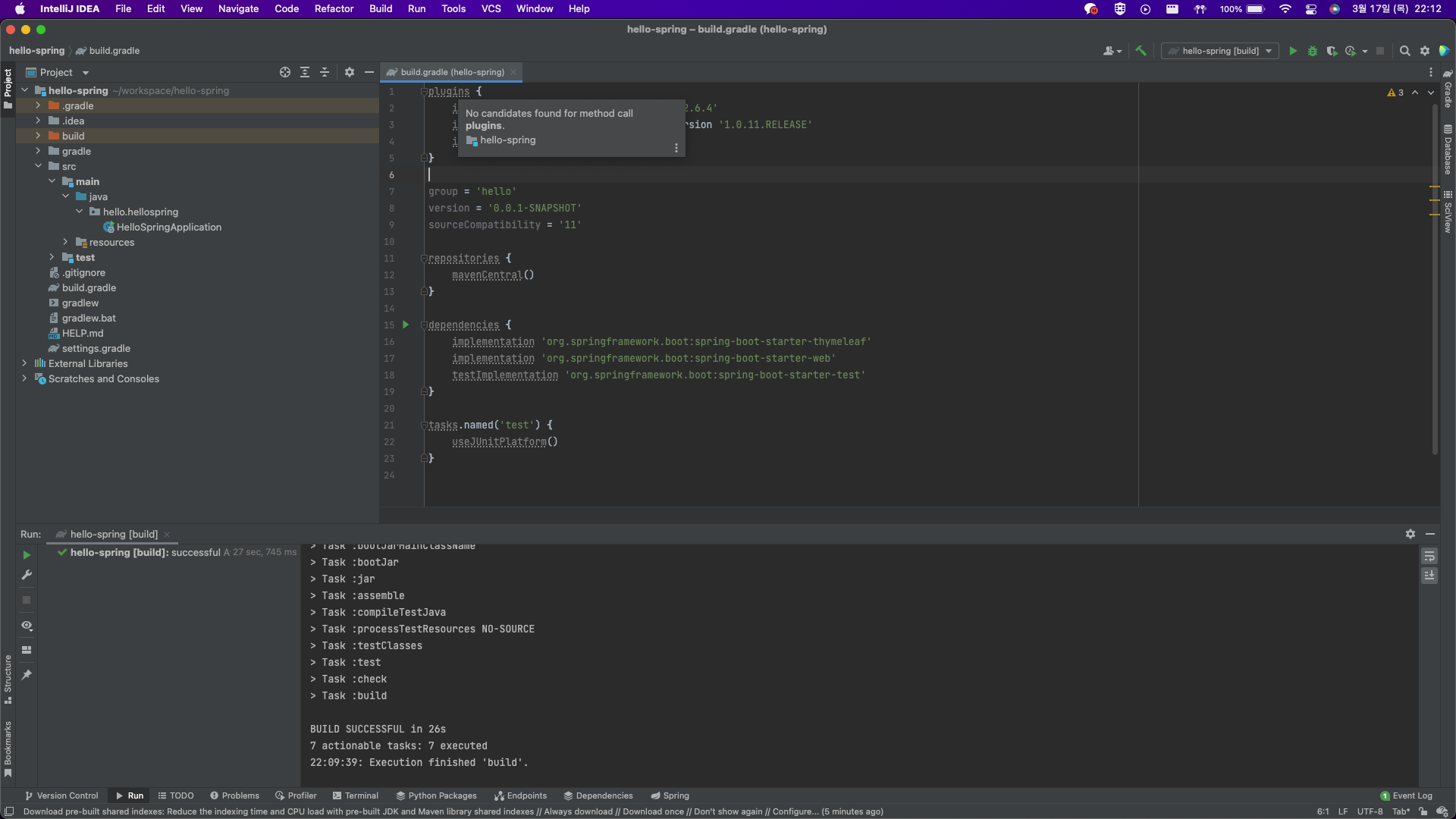Expand the External Libraries tree node

click(24, 363)
